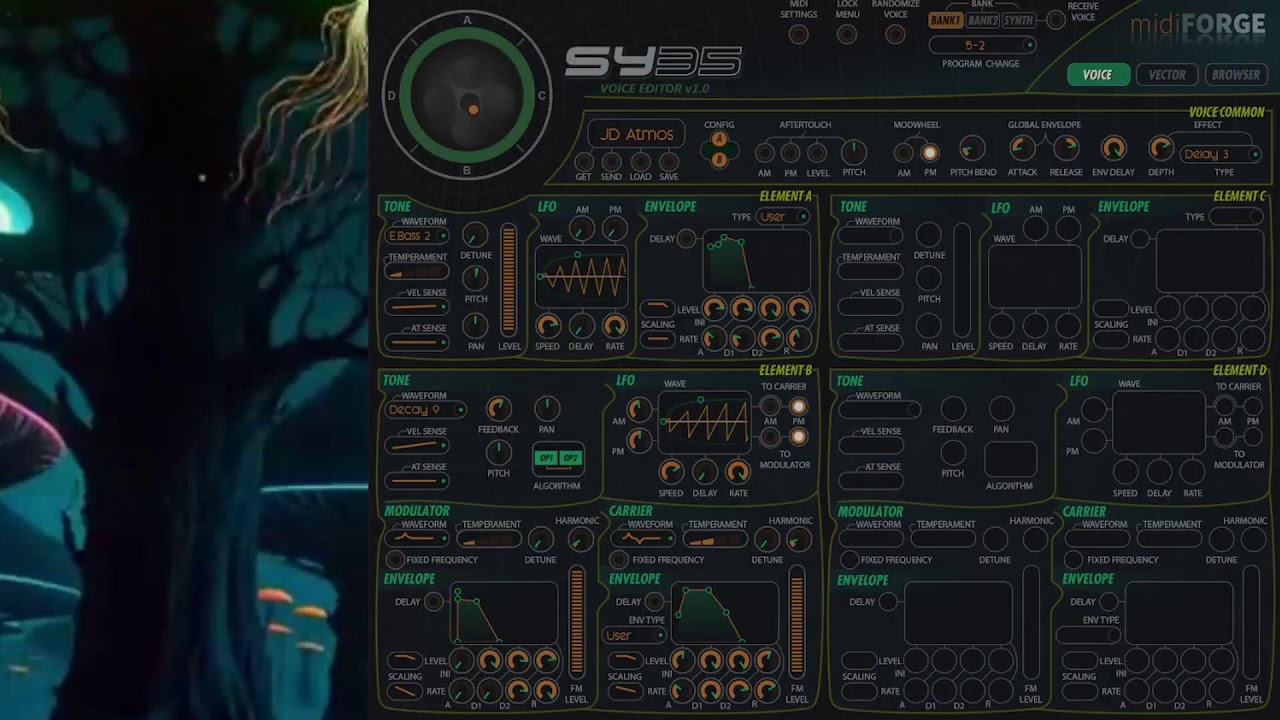This screenshot has height=720, width=1280.
Task: Open the Program Change 5-2 dropdown
Action: (x=982, y=45)
